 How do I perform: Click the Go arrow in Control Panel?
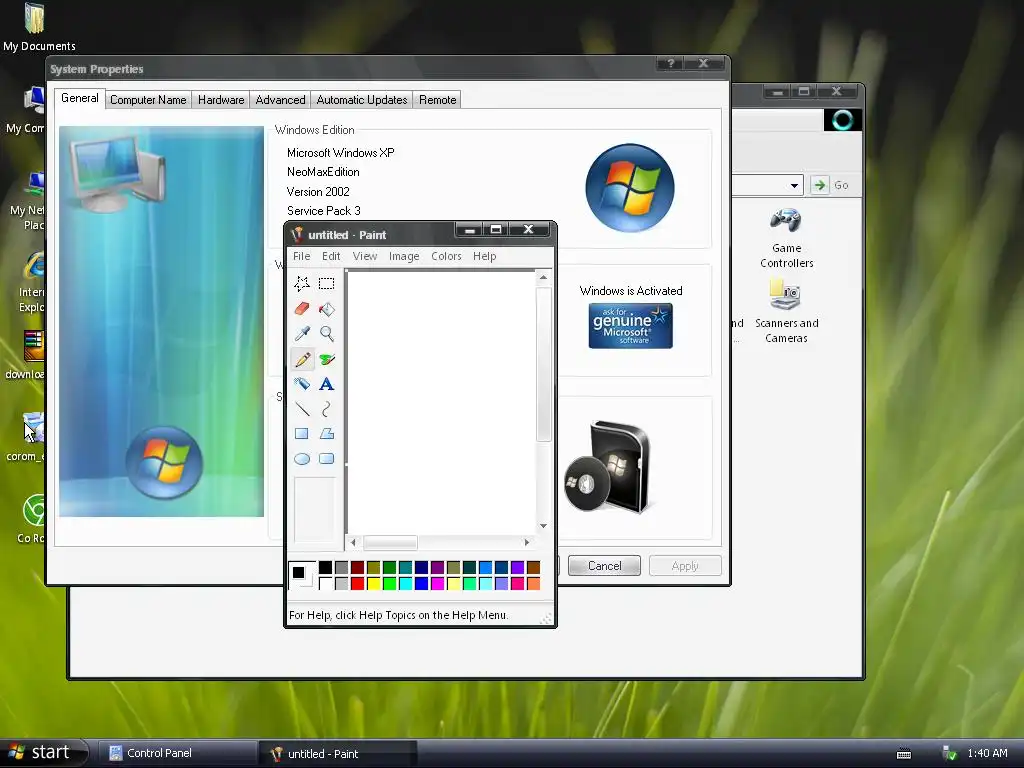819,185
